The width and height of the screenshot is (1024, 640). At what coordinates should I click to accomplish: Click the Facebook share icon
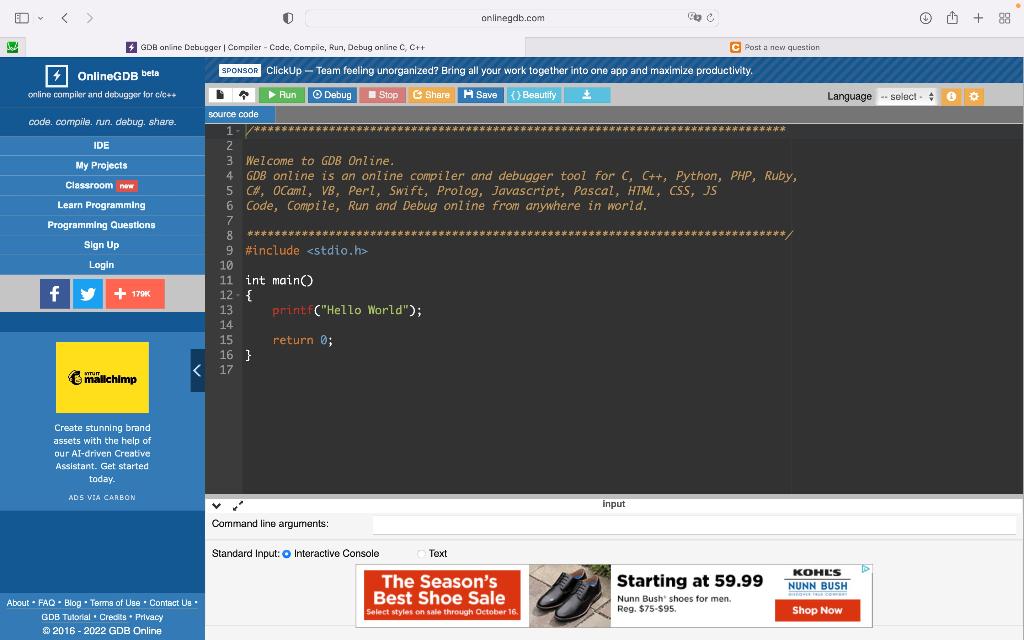(x=55, y=293)
